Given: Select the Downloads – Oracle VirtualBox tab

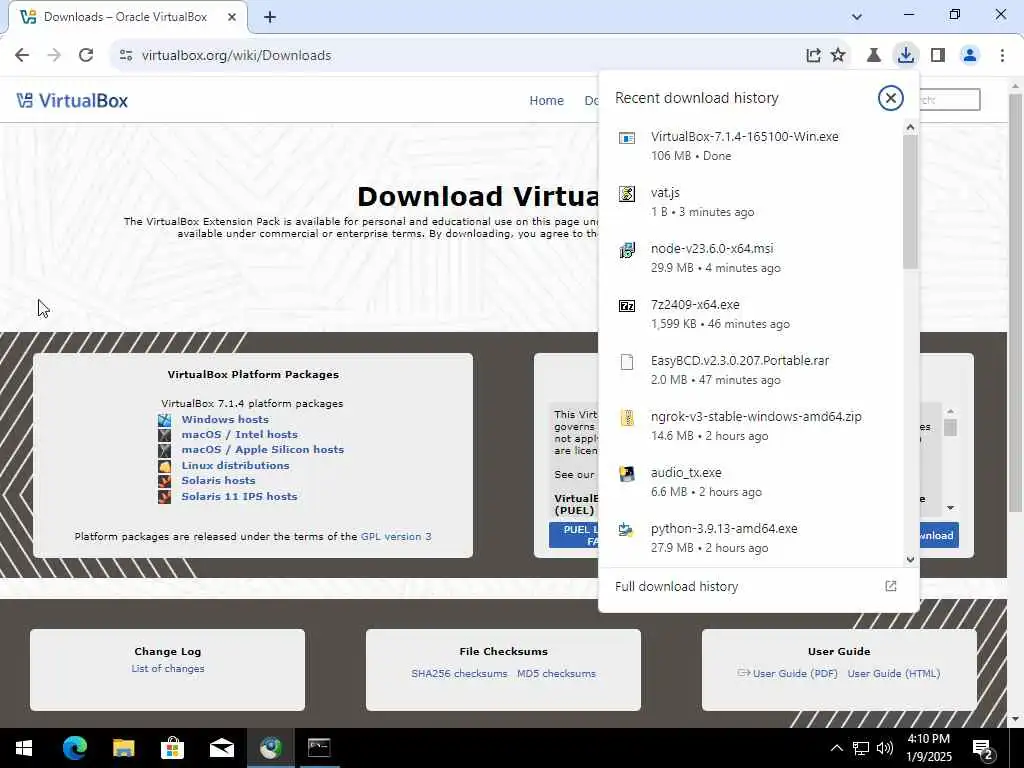Looking at the screenshot, I should click(125, 17).
